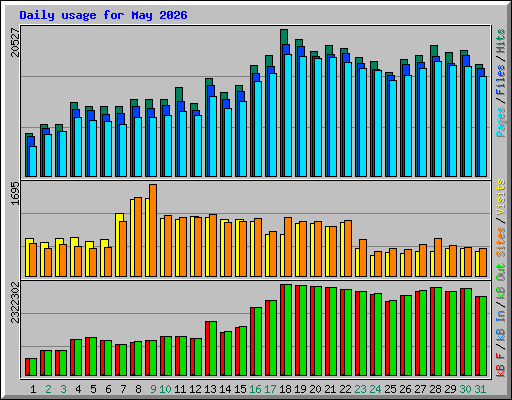Select the orange Visits bar for day 28

(438, 257)
